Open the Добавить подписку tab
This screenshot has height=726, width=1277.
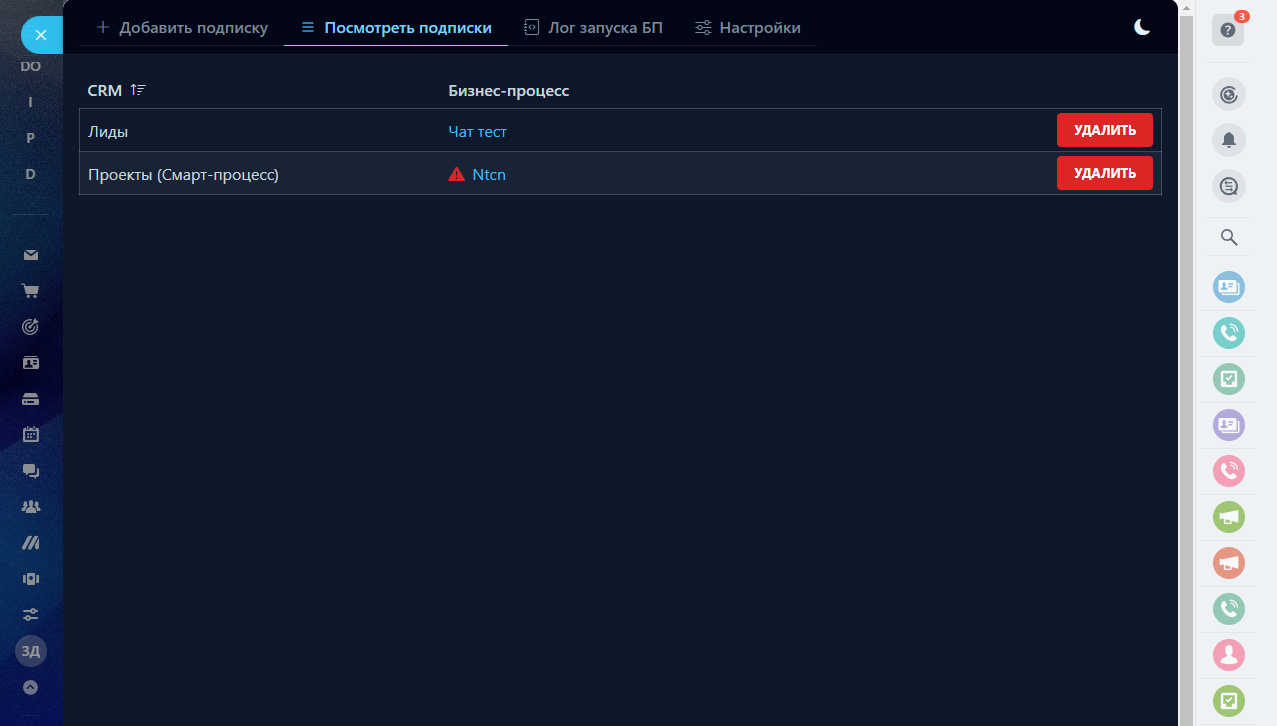[x=182, y=28]
